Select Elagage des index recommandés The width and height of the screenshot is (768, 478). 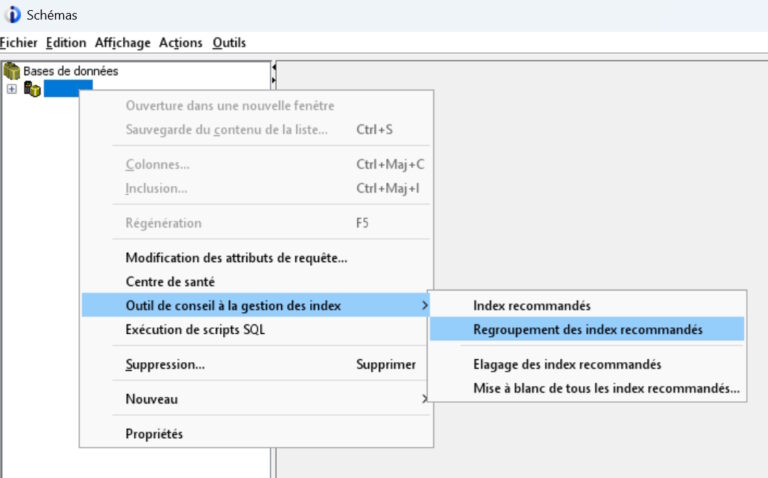click(x=567, y=364)
